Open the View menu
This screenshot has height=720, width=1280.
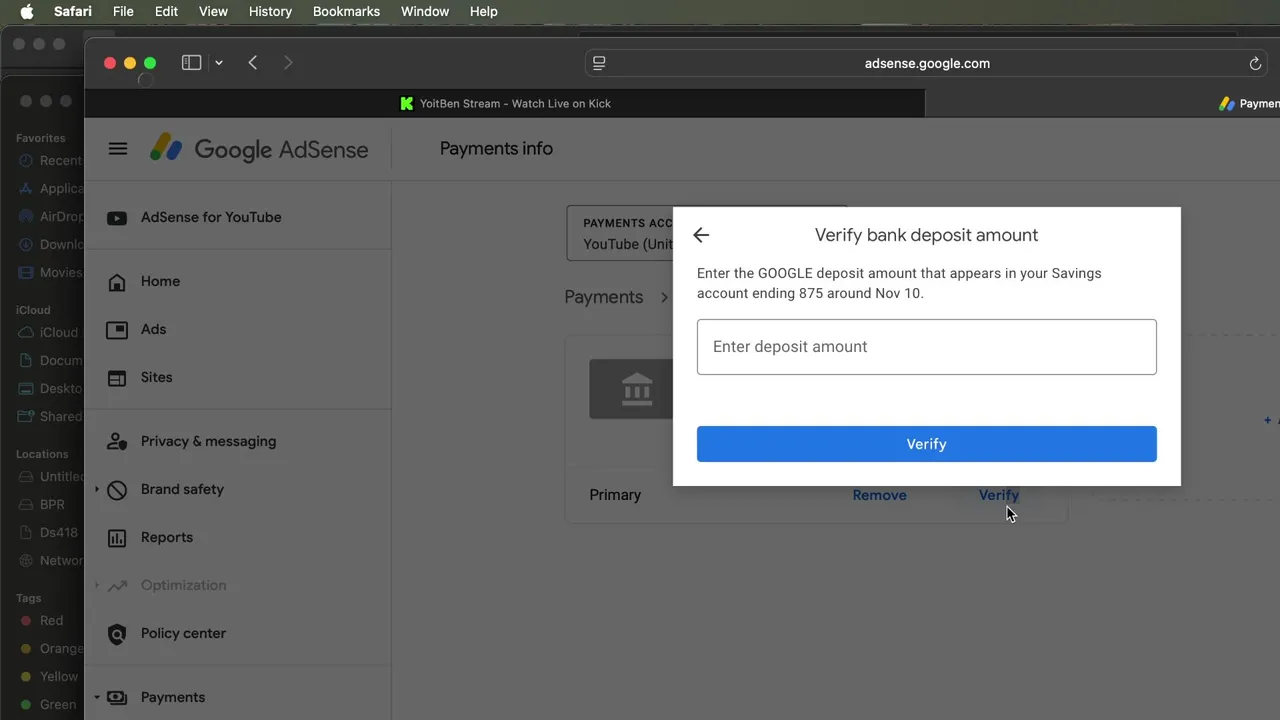(x=213, y=11)
